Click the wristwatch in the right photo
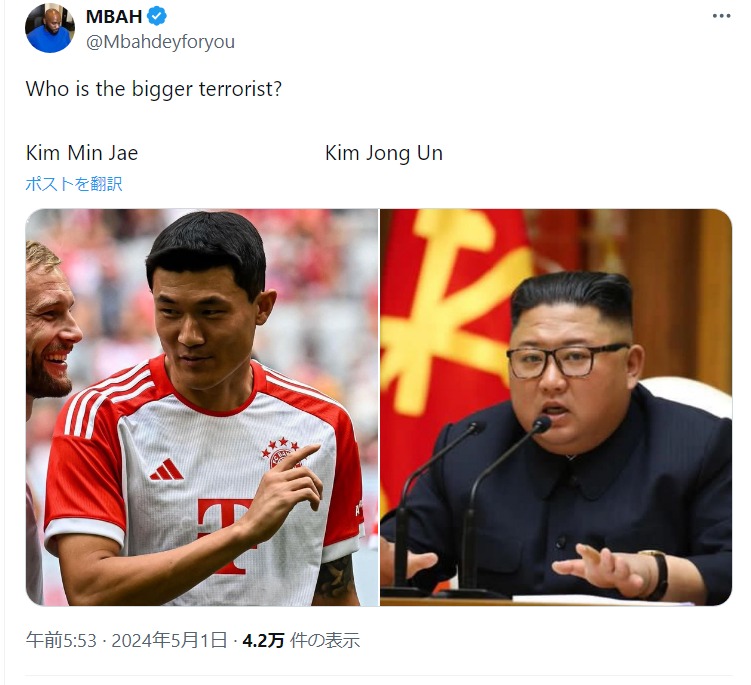 (657, 575)
